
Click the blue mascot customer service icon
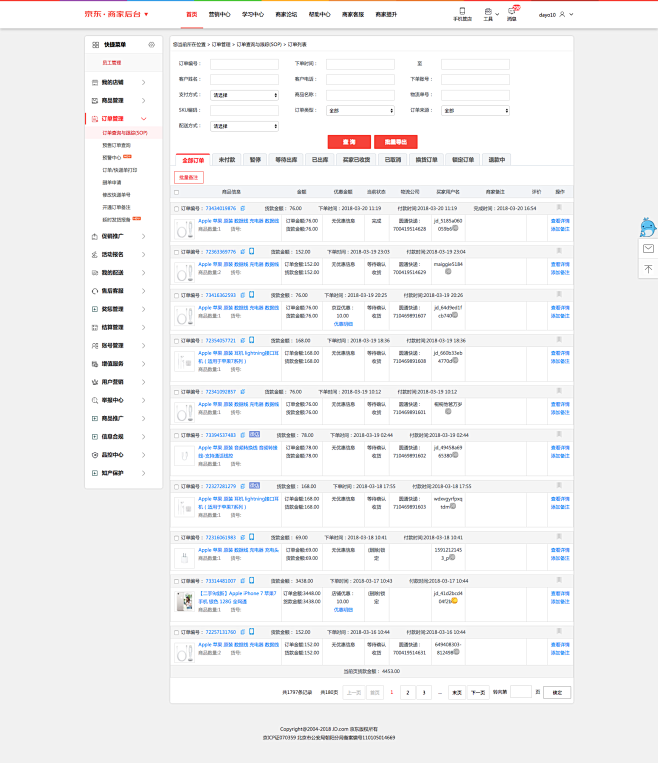point(648,227)
